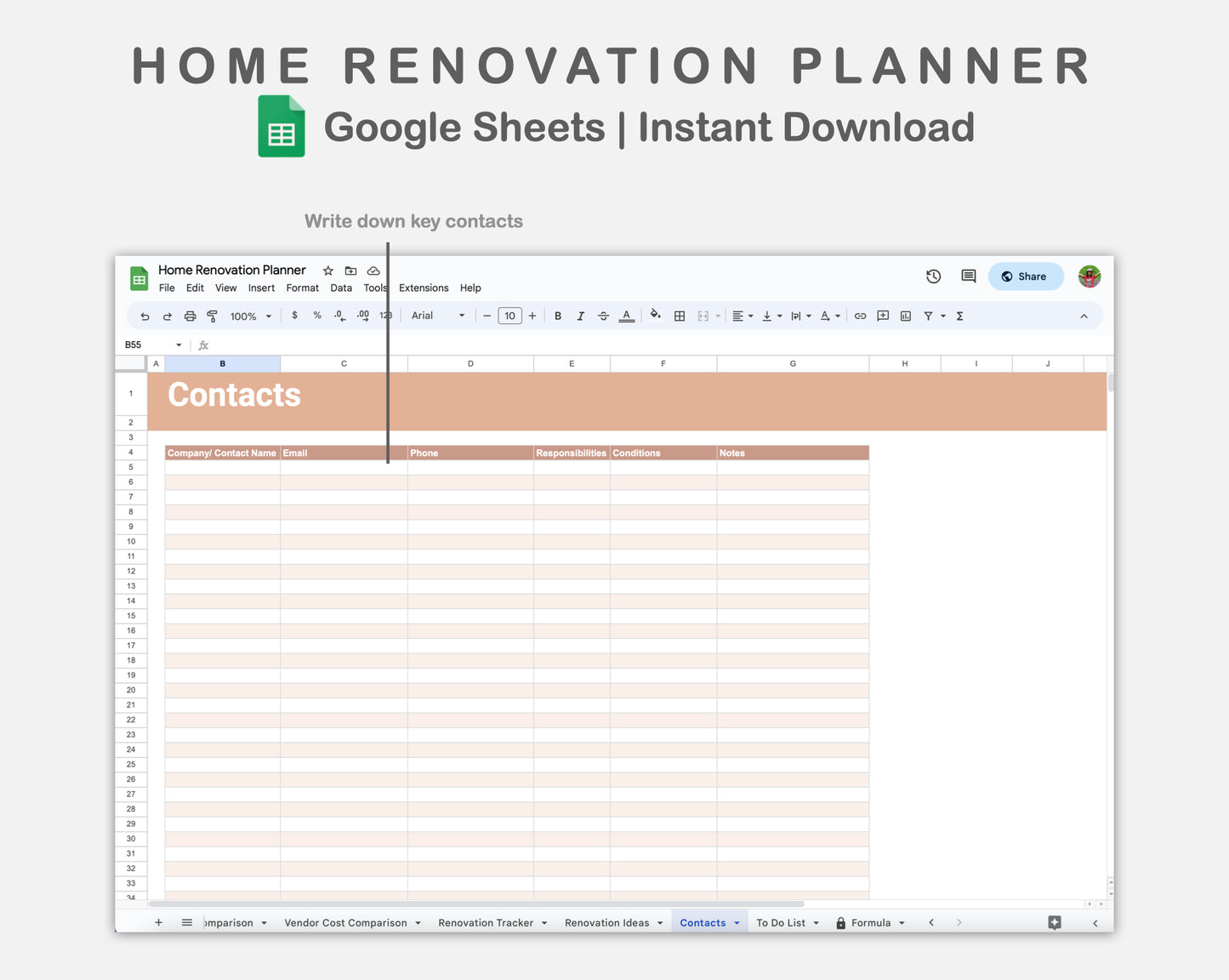
Task: Toggle italic formatting
Action: tap(581, 316)
